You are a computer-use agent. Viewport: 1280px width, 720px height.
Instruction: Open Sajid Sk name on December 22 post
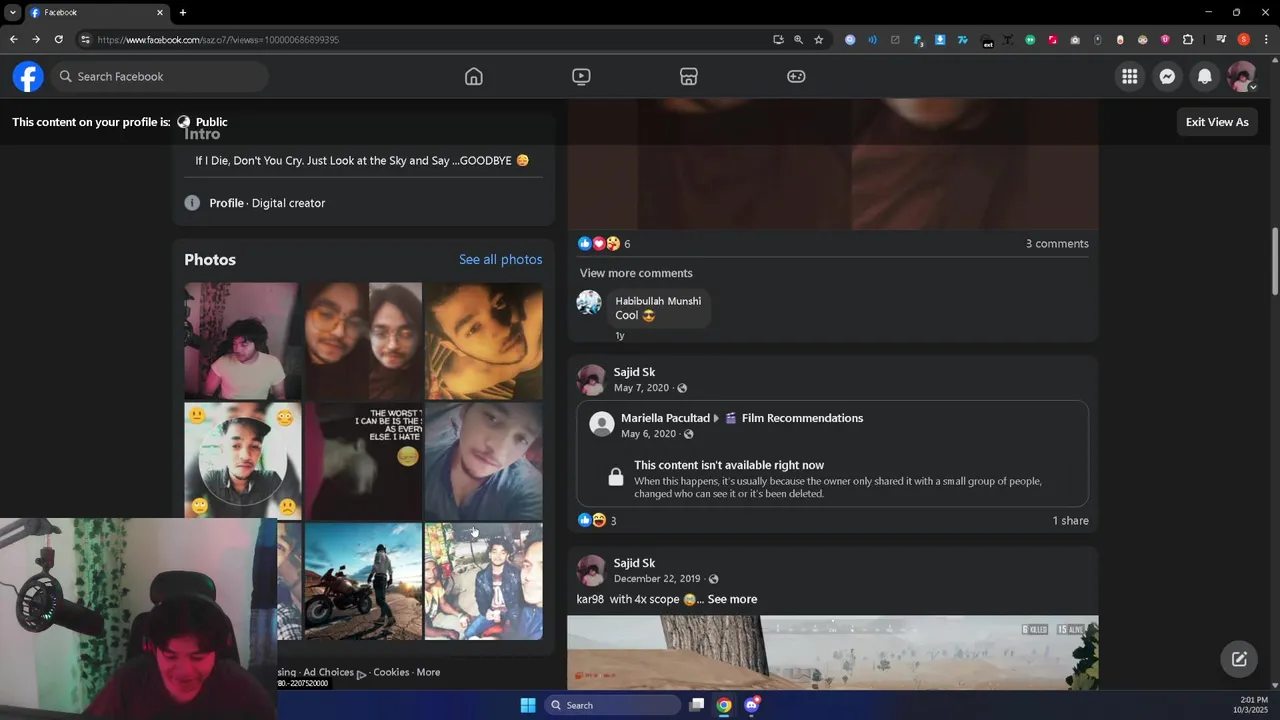pos(634,563)
